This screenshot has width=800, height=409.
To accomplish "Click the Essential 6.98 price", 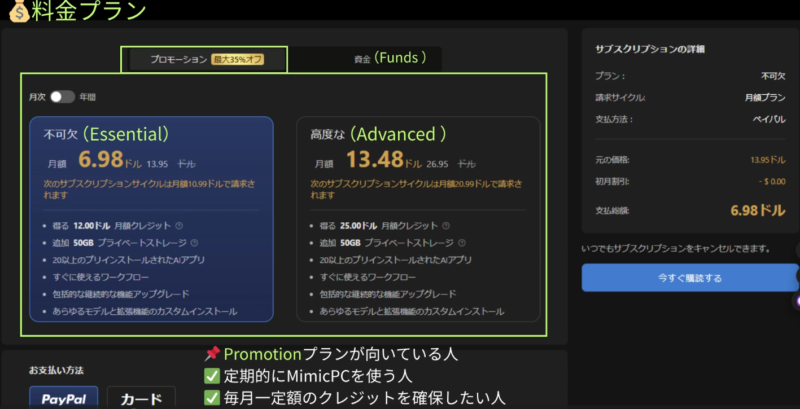I will [x=101, y=159].
